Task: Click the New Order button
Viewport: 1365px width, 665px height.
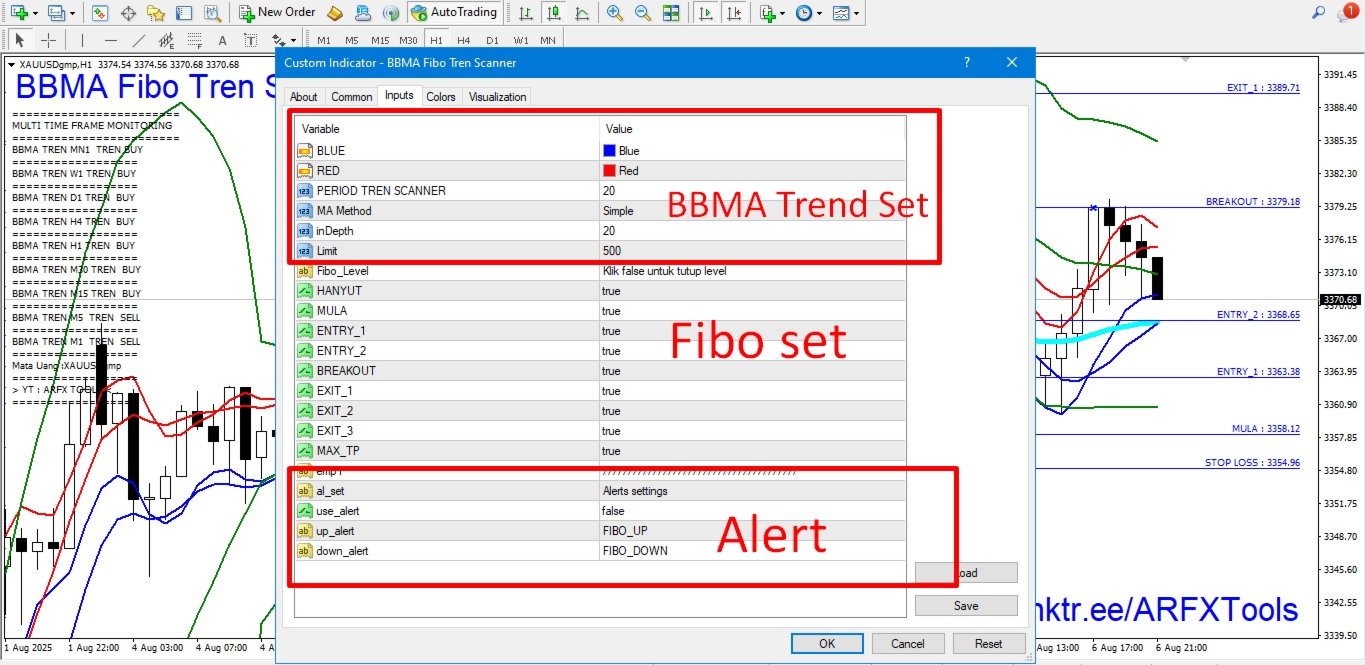Action: [x=277, y=13]
